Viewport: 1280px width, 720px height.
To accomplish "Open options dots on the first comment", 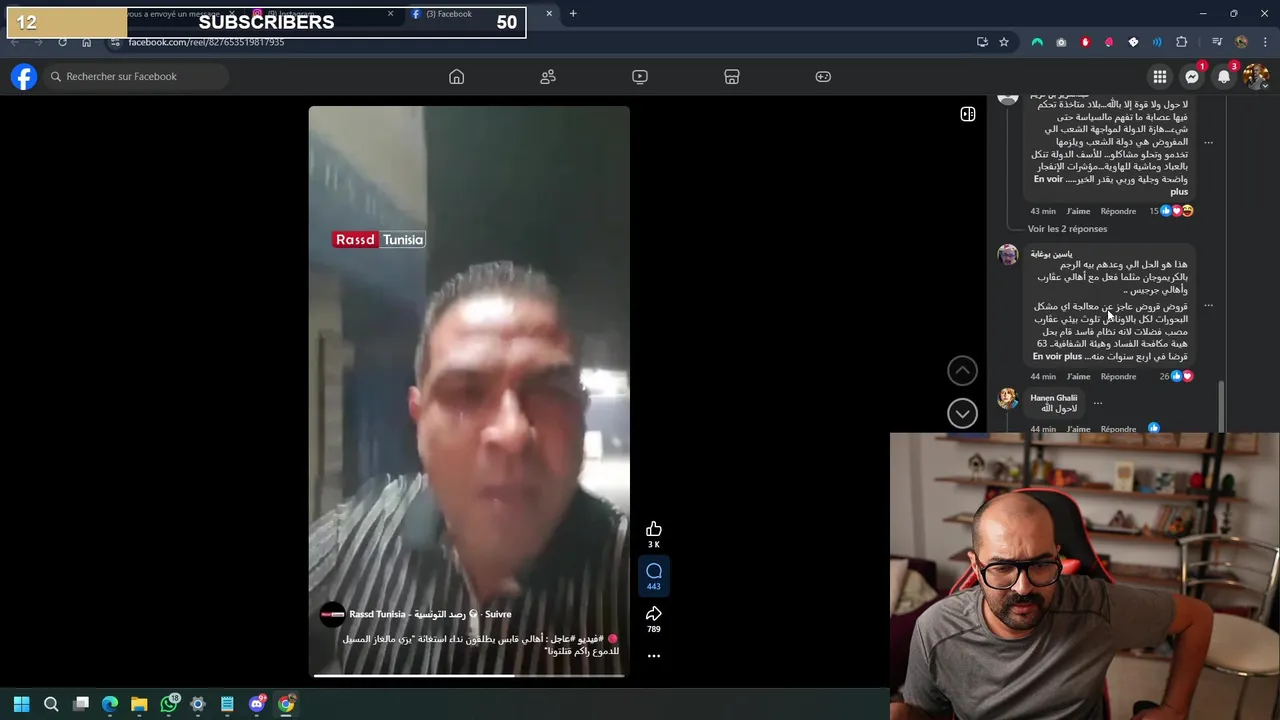I will click(1208, 143).
